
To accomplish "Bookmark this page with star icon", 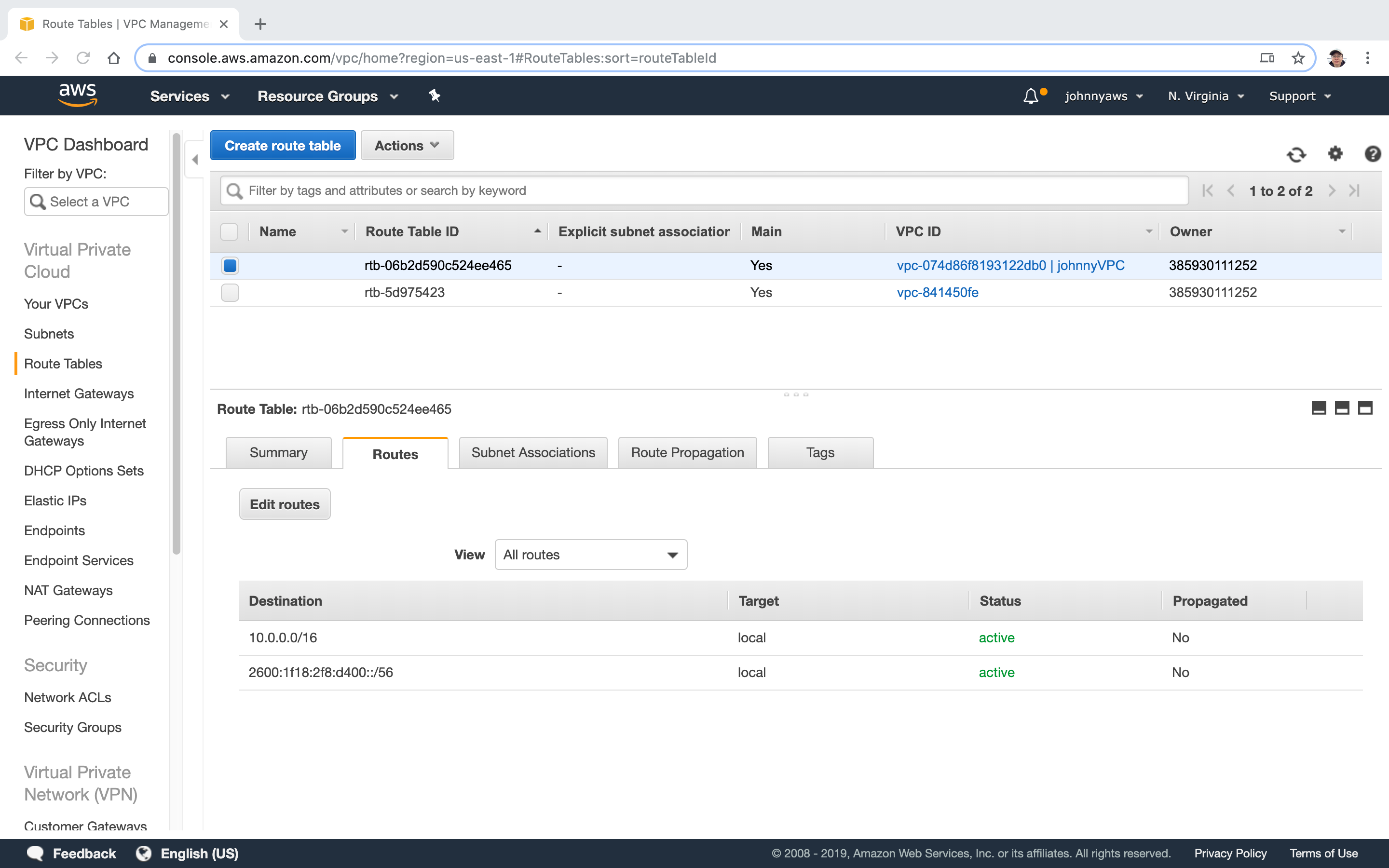I will (x=1298, y=58).
